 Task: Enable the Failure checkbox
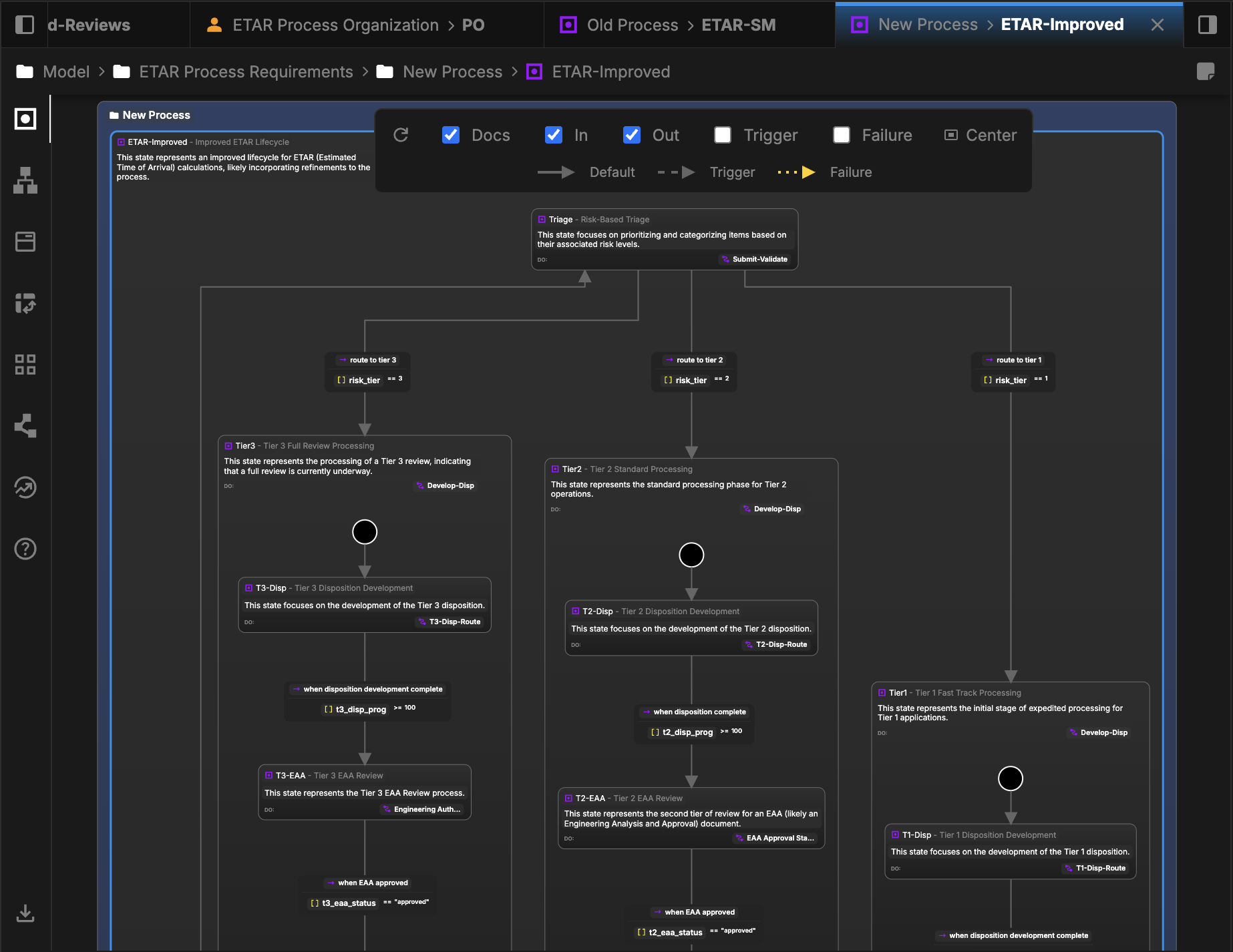coord(840,135)
